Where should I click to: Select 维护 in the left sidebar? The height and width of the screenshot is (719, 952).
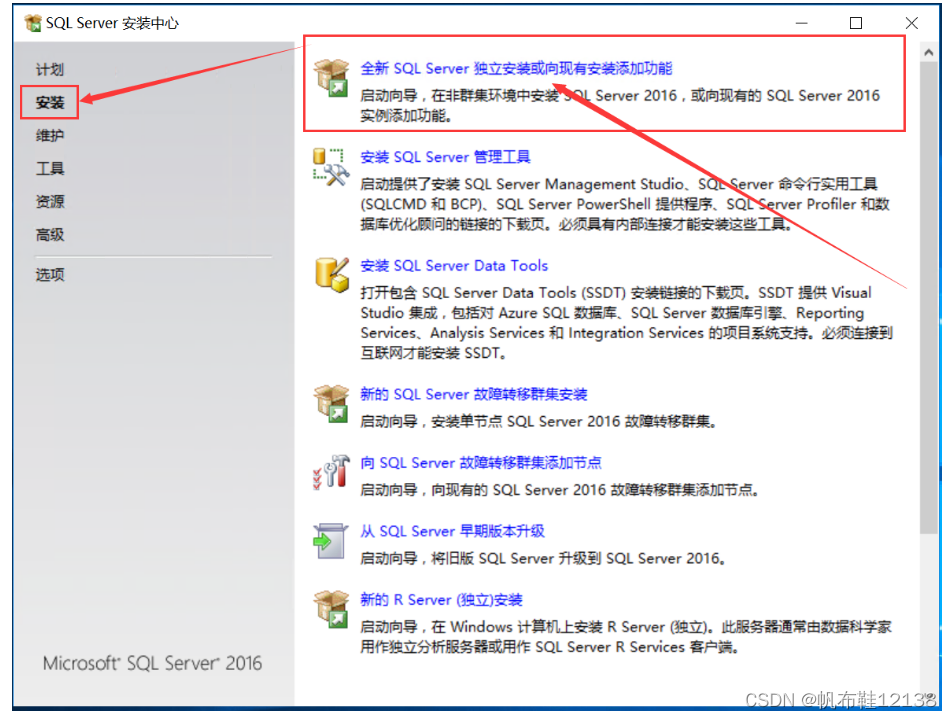pos(50,134)
